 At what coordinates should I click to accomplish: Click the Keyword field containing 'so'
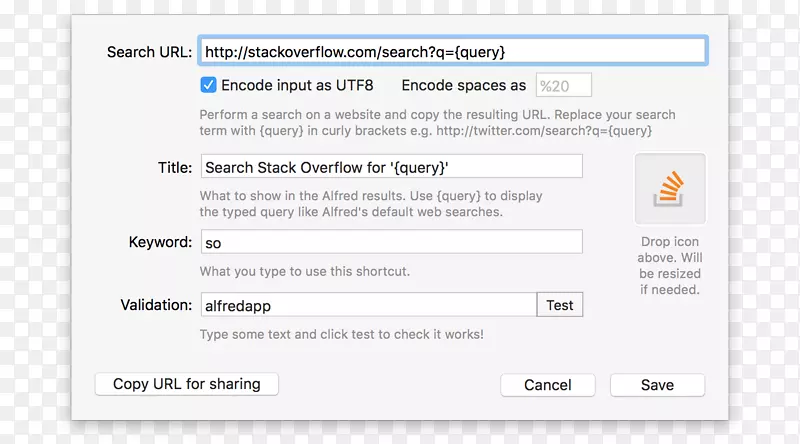coord(391,242)
